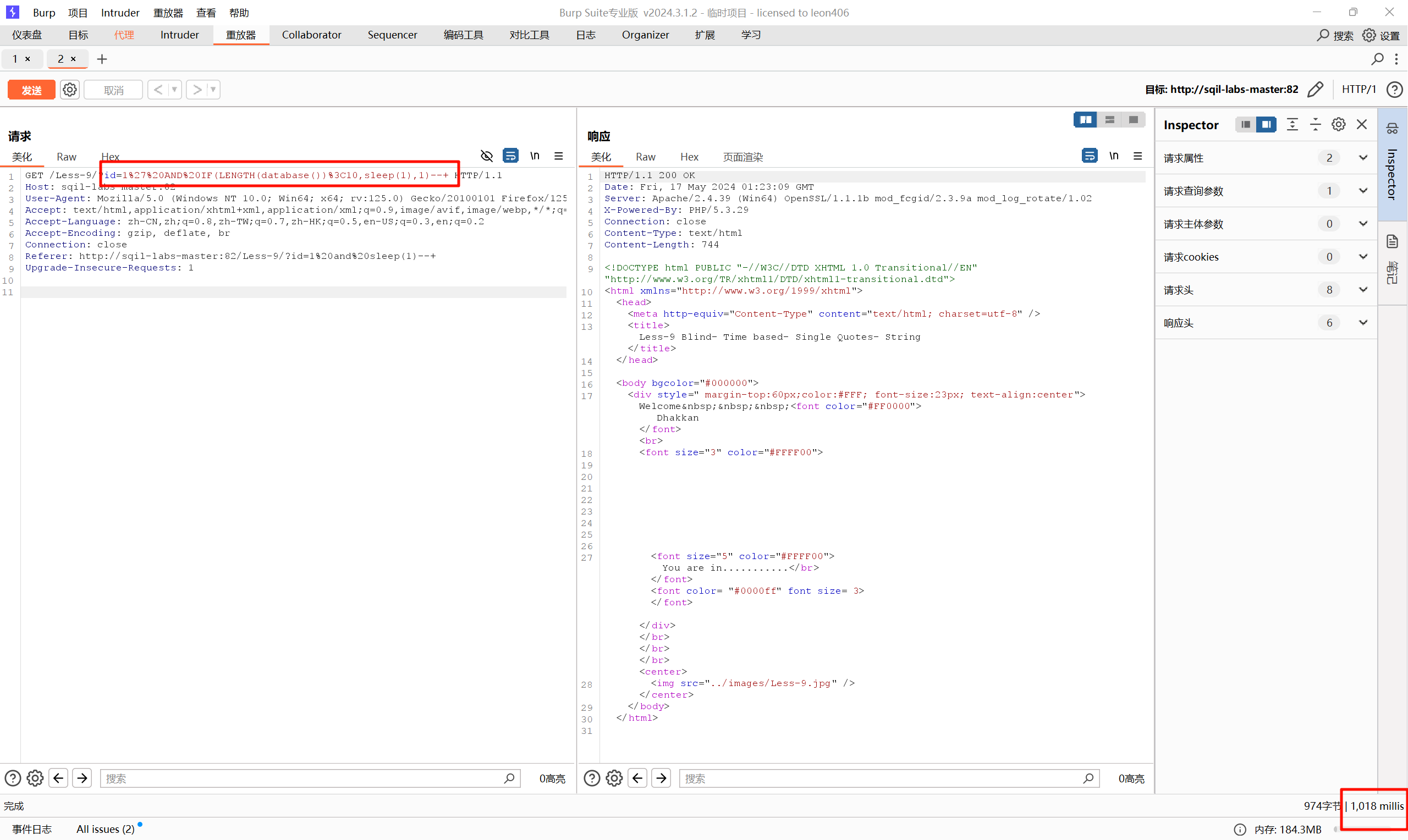Open the Intruder menu in menu bar
Viewport: 1408px width, 840px height.
[120, 13]
